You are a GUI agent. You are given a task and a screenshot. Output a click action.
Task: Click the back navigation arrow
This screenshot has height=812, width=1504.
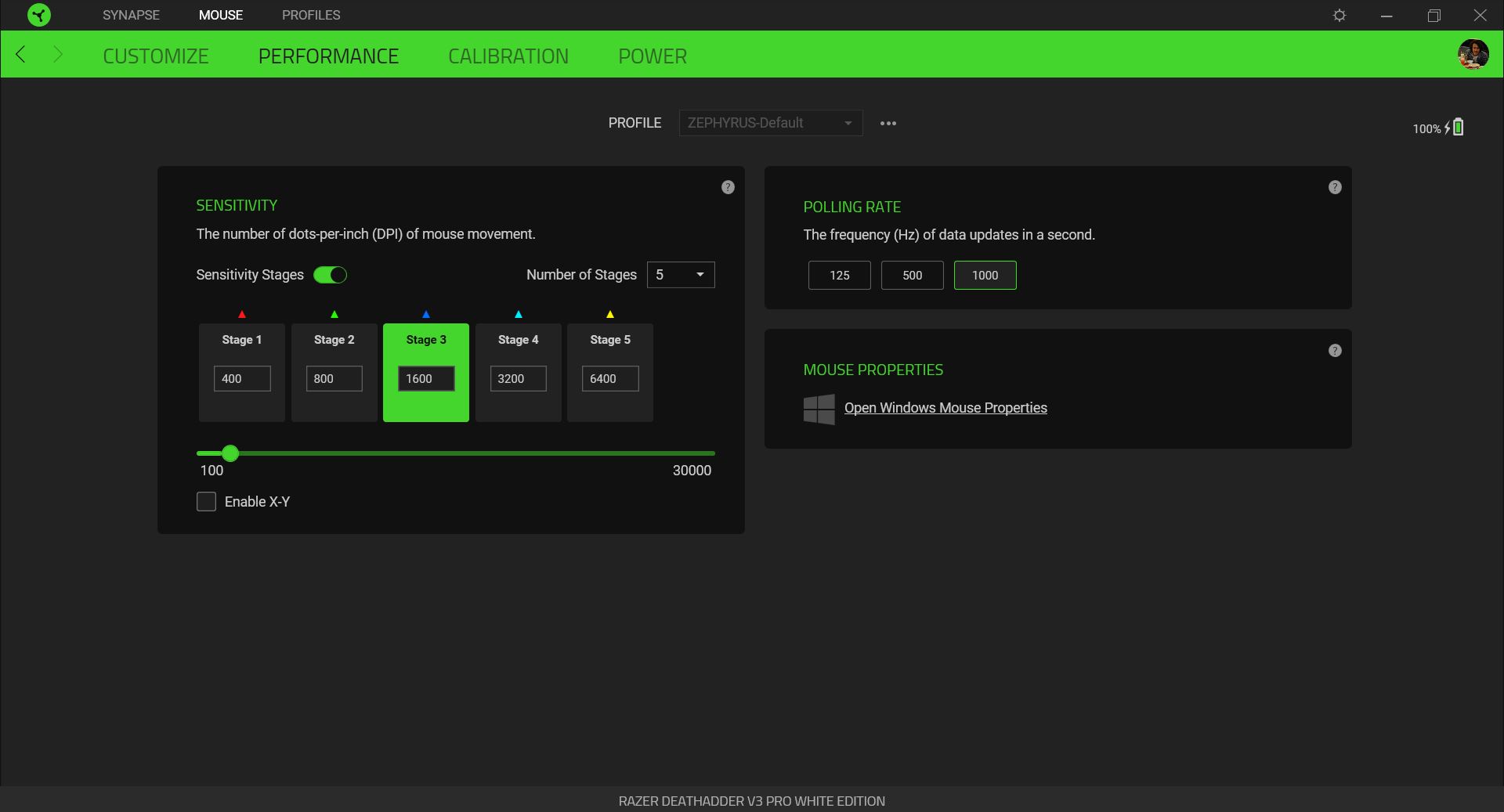[21, 55]
